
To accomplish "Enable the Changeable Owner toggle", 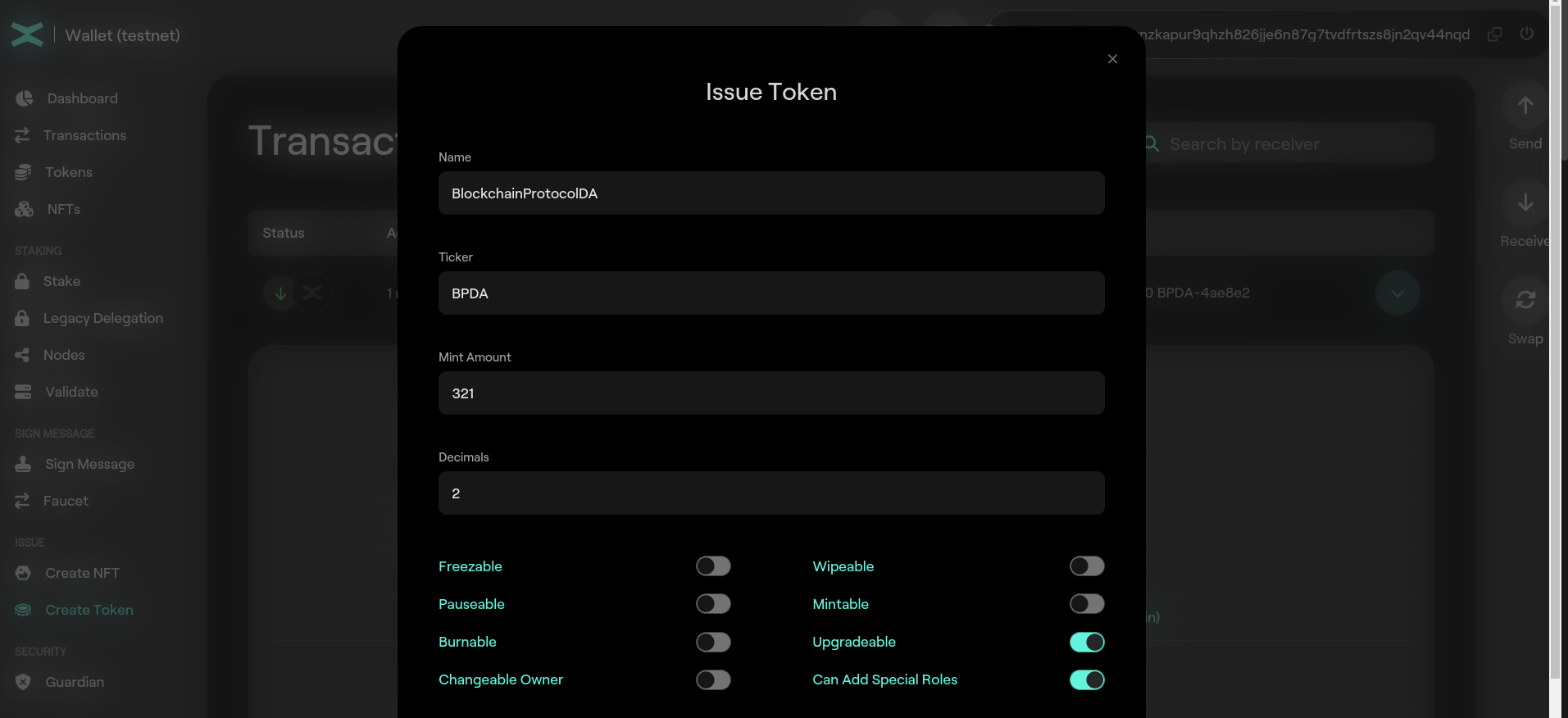I will pos(713,679).
